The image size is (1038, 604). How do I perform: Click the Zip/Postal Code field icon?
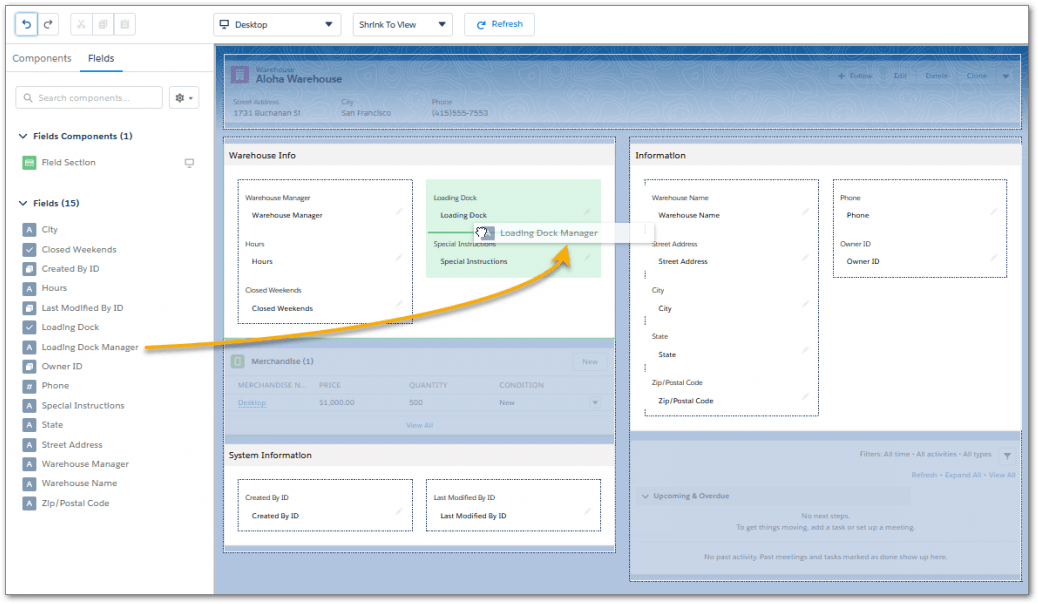point(29,503)
